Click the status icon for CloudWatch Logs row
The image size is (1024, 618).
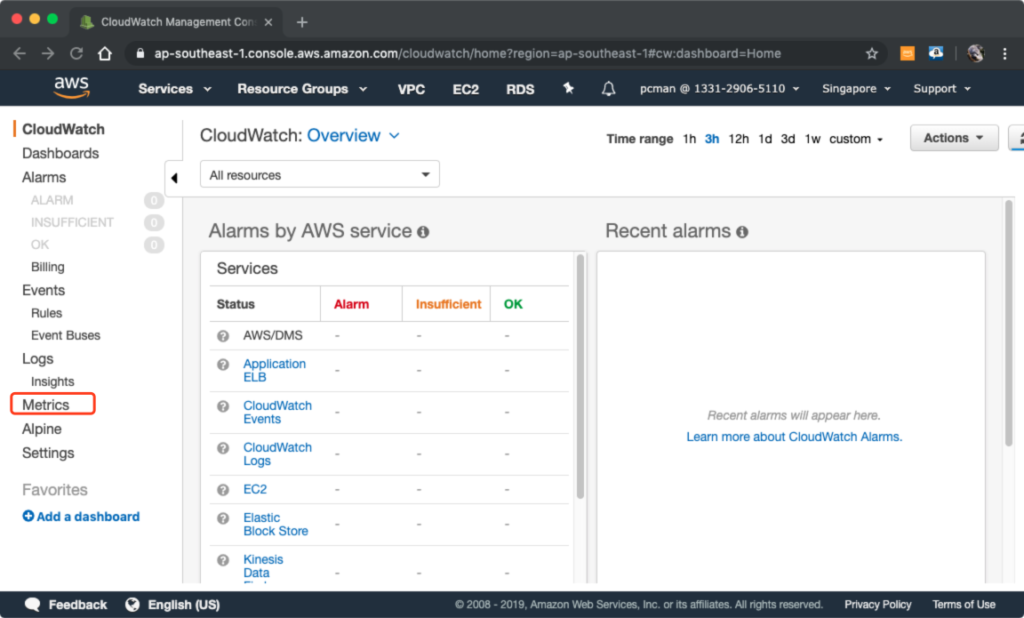pos(223,448)
